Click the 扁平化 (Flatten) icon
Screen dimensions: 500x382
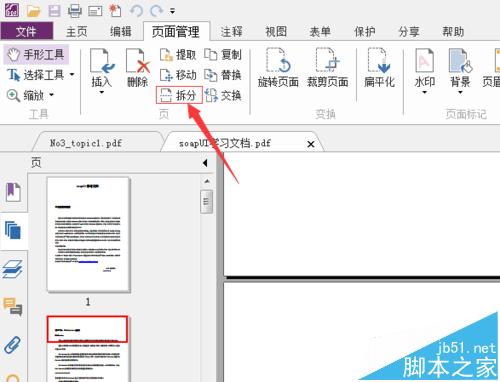point(379,68)
